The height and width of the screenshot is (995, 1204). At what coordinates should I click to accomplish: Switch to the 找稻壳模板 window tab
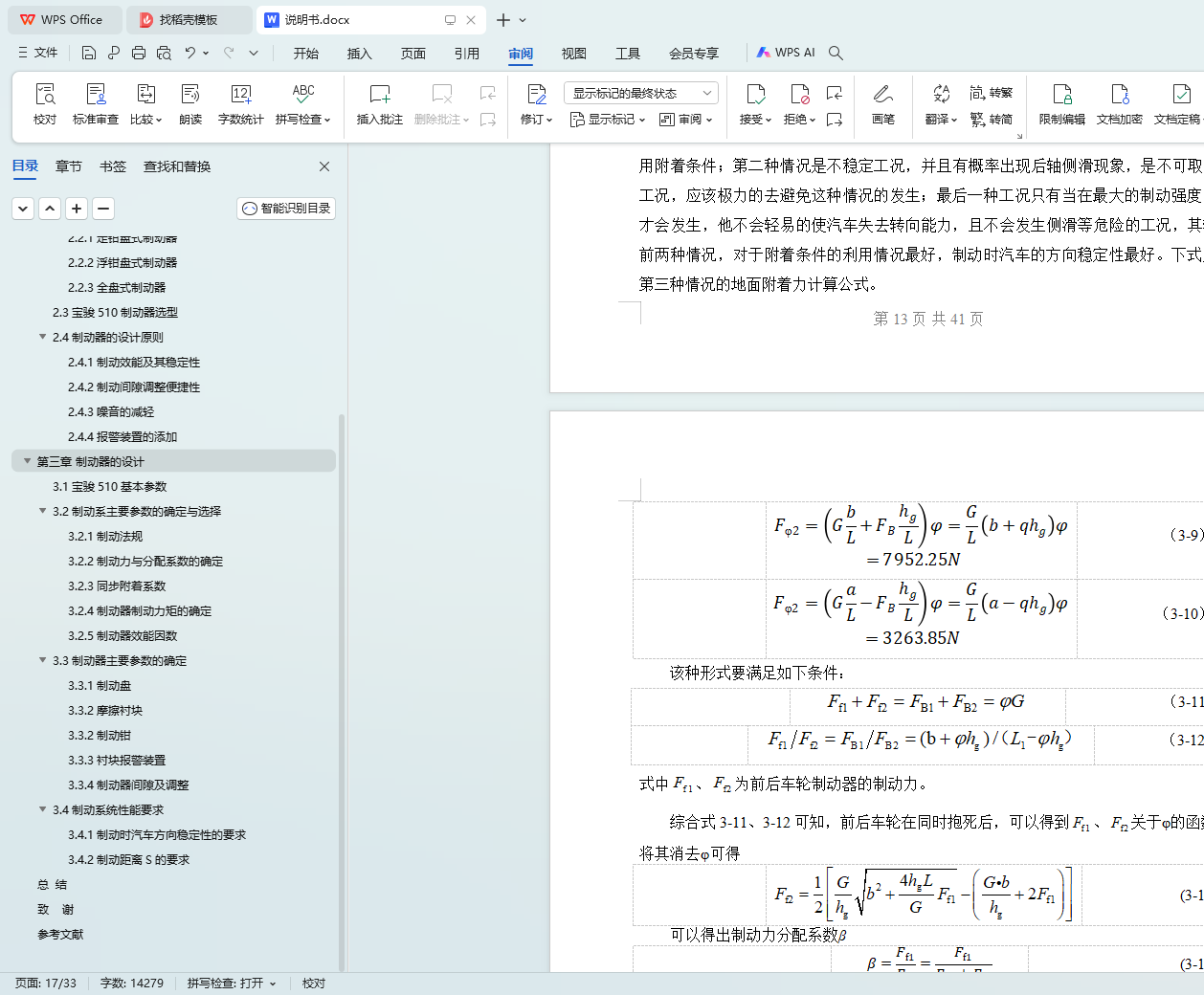tap(190, 19)
